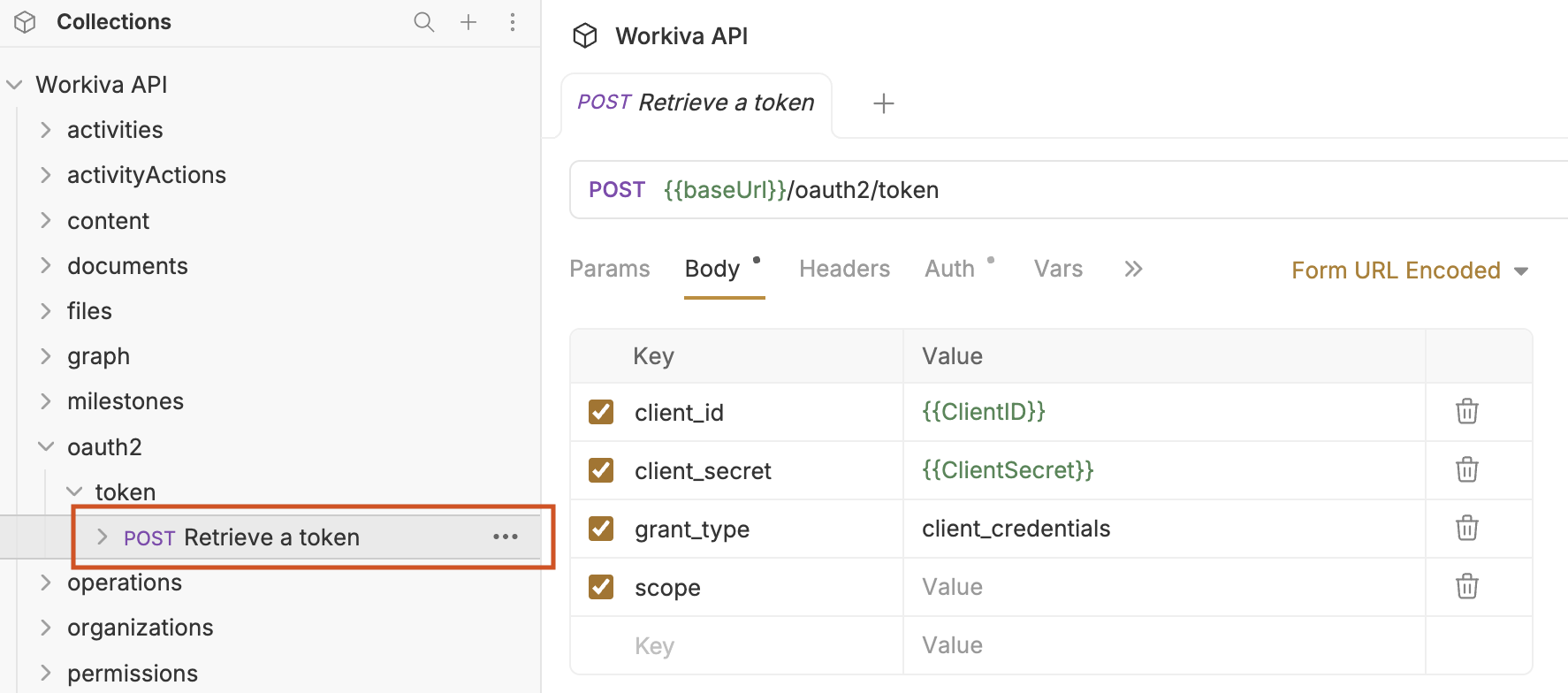Image resolution: width=1568 pixels, height=693 pixels.
Task: Click the empty scope Value field
Action: tap(1164, 587)
